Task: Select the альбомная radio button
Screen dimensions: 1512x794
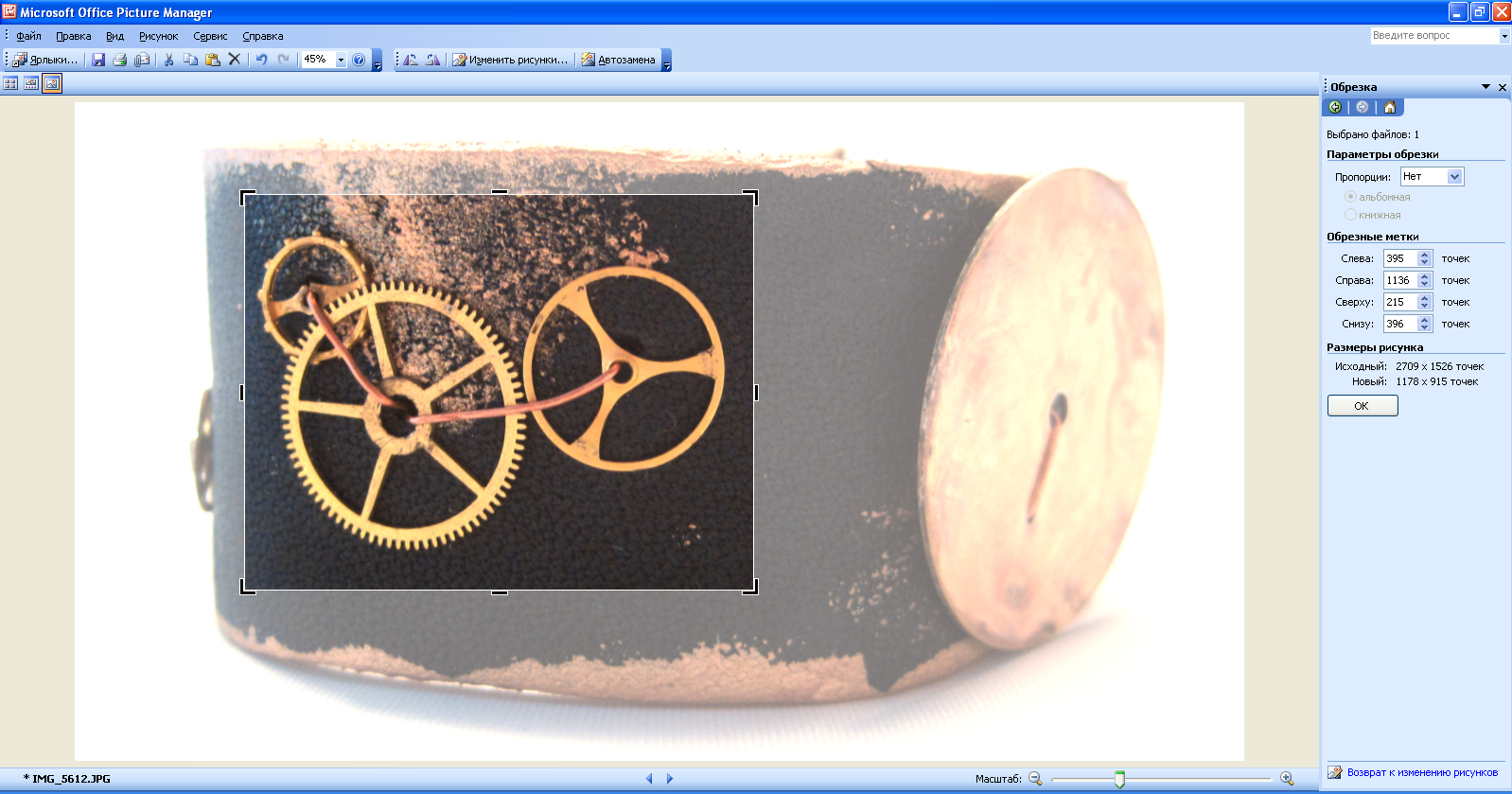Action: [x=1350, y=197]
